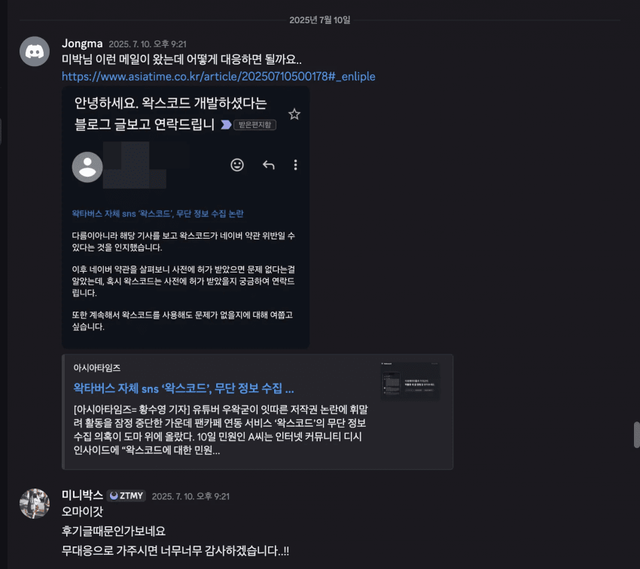Click Jongma's Discord default avatar
Viewport: 640px width, 569px height.
pos(35,51)
